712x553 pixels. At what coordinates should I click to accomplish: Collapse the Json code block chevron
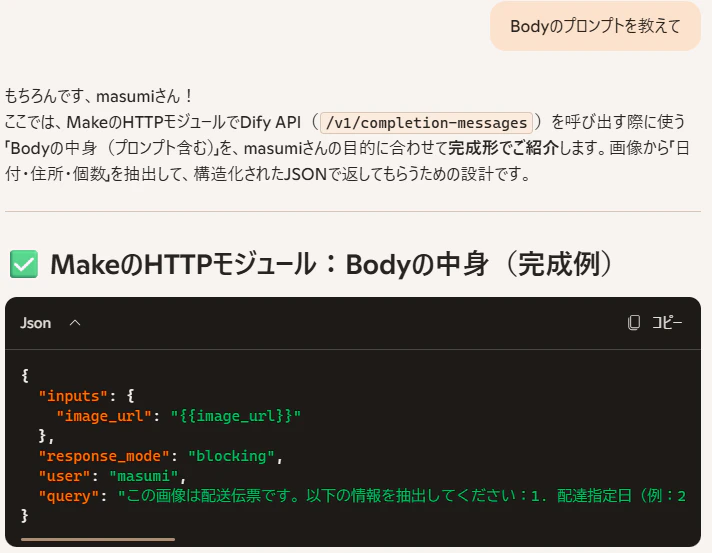75,323
